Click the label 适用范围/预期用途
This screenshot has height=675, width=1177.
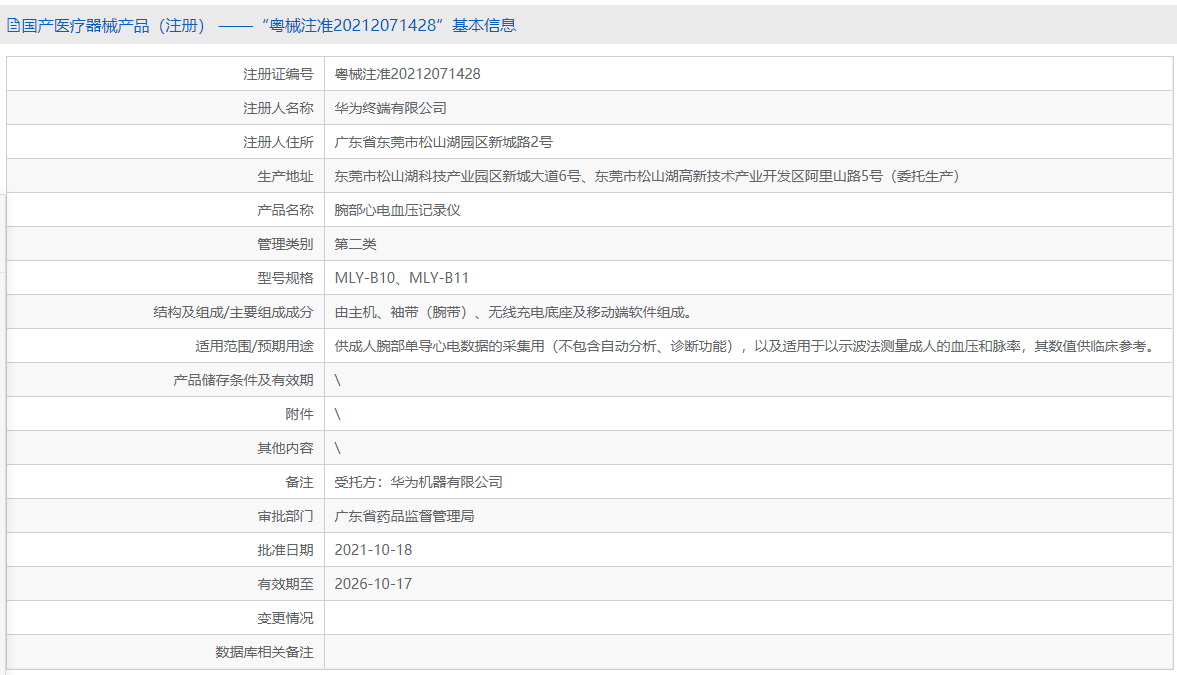click(254, 346)
